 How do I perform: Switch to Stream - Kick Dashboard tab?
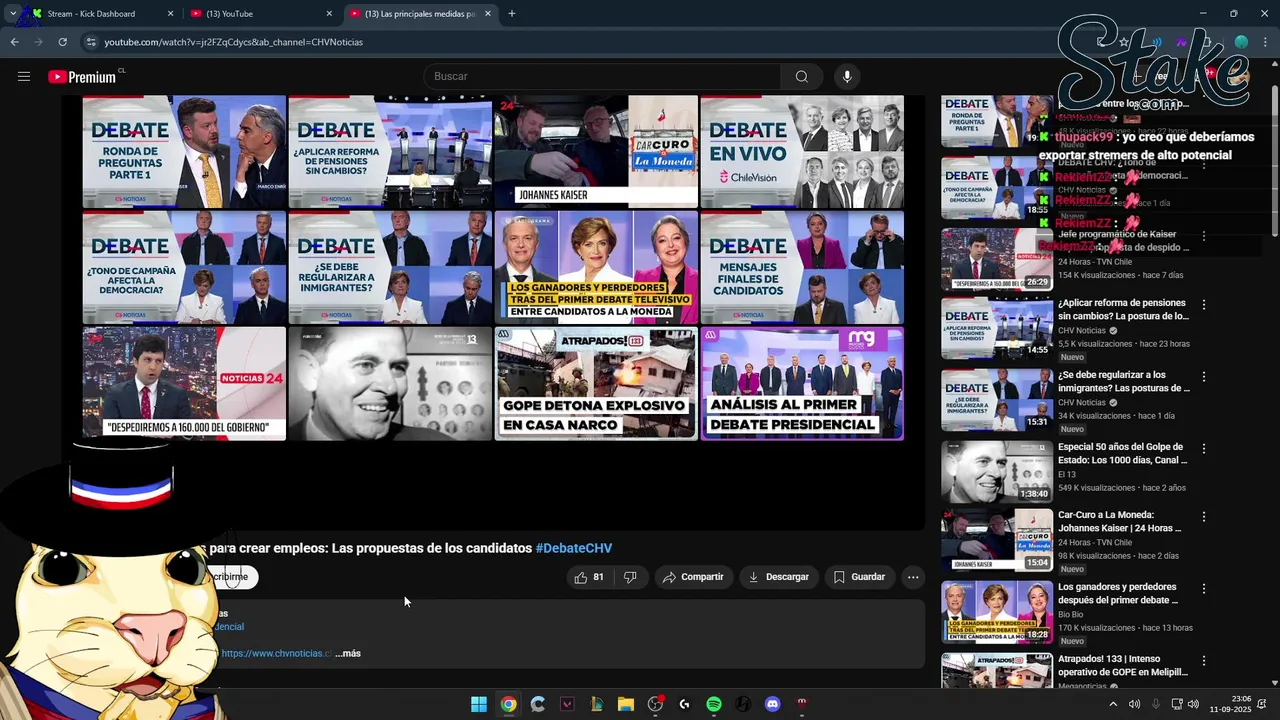(x=99, y=14)
